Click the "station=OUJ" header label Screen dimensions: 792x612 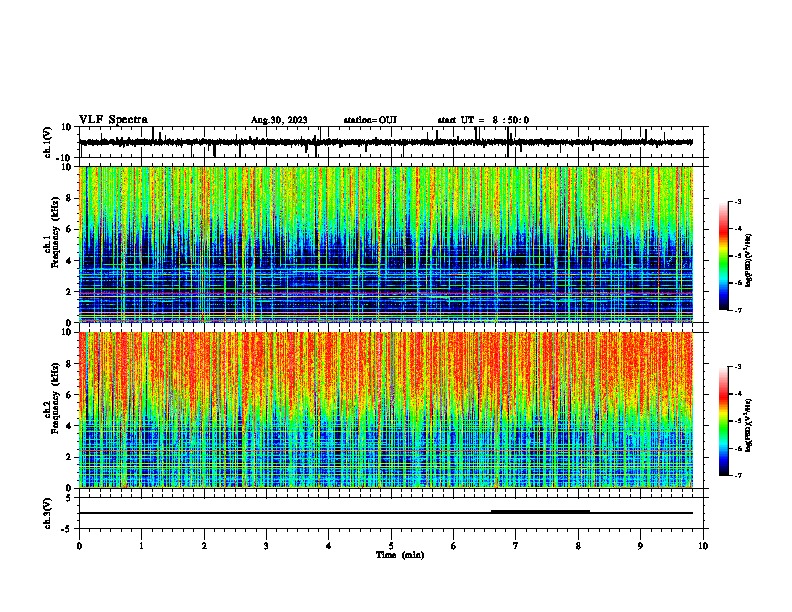[x=370, y=120]
